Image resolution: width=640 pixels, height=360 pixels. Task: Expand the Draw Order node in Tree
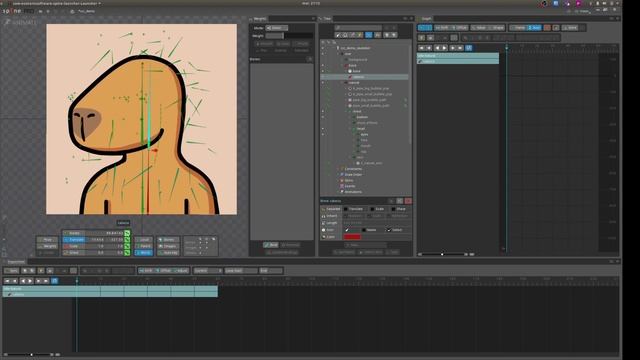tap(338, 175)
